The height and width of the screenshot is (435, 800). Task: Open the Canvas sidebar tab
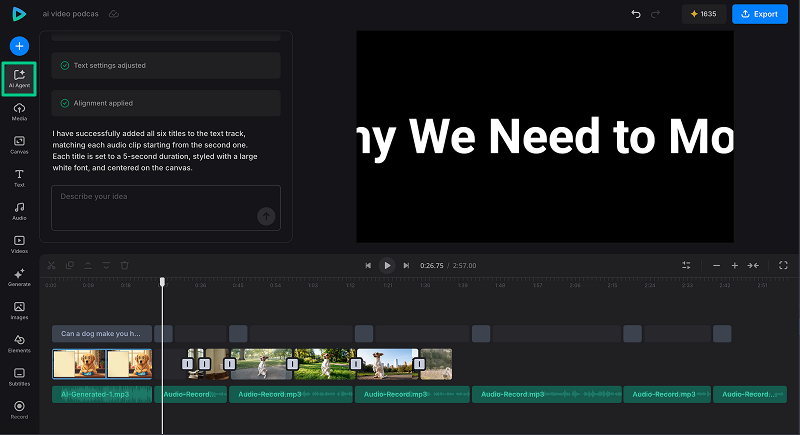pyautogui.click(x=19, y=145)
